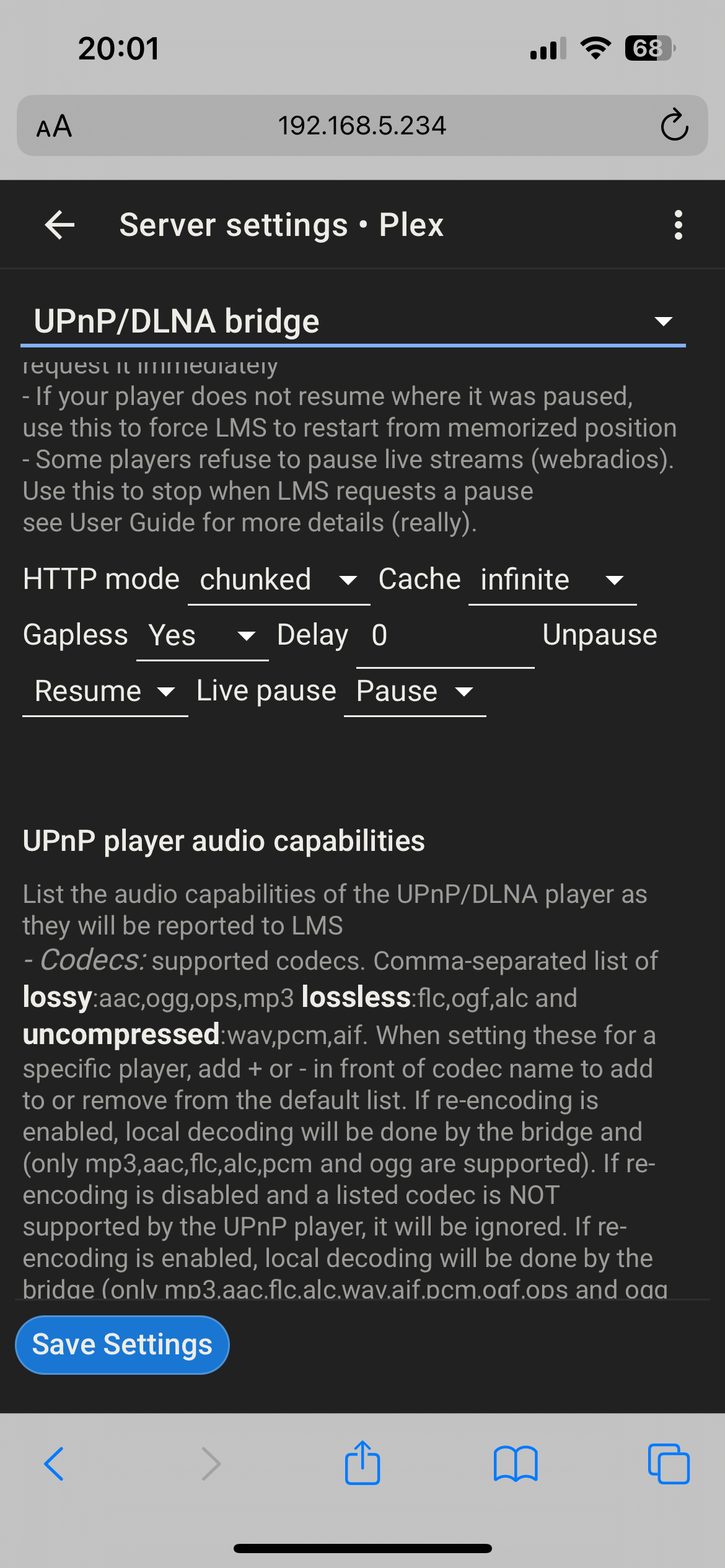Screen dimensions: 725x1568
Task: Tap the home indicator bar
Action: coord(362,1548)
